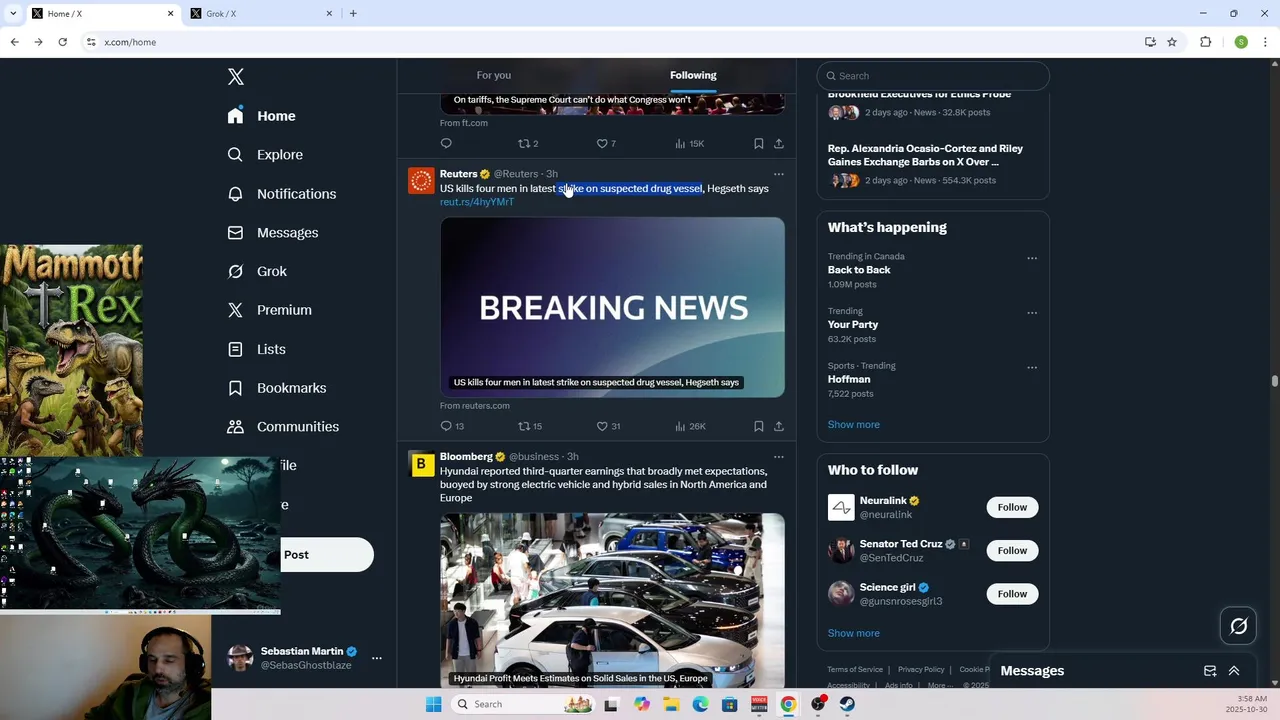Open Messages from the sidebar
Viewport: 1280px width, 720px height.
coord(273,233)
